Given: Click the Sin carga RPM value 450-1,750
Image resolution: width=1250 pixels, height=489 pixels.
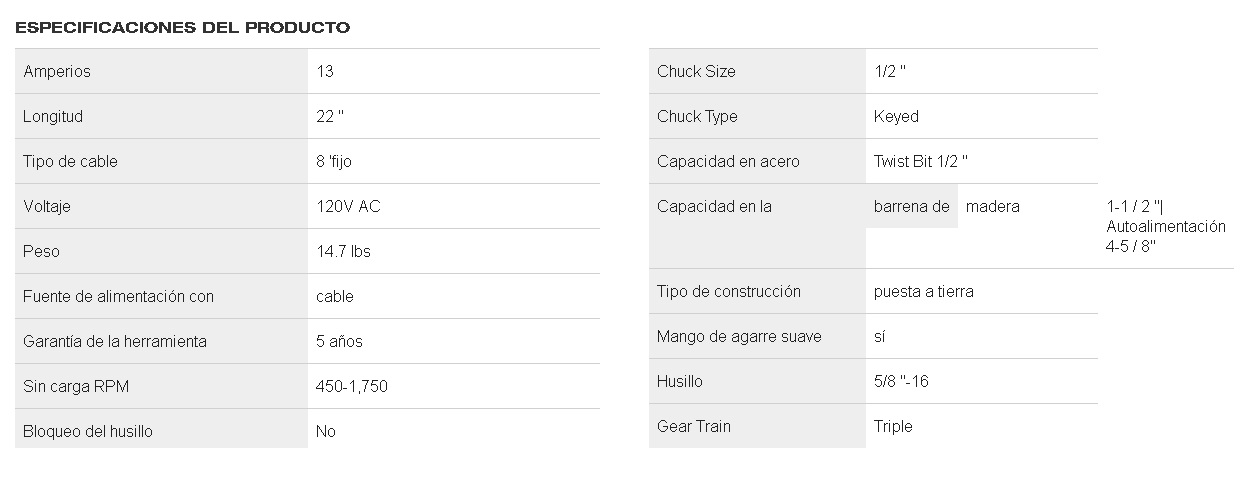Looking at the screenshot, I should click(x=352, y=386).
